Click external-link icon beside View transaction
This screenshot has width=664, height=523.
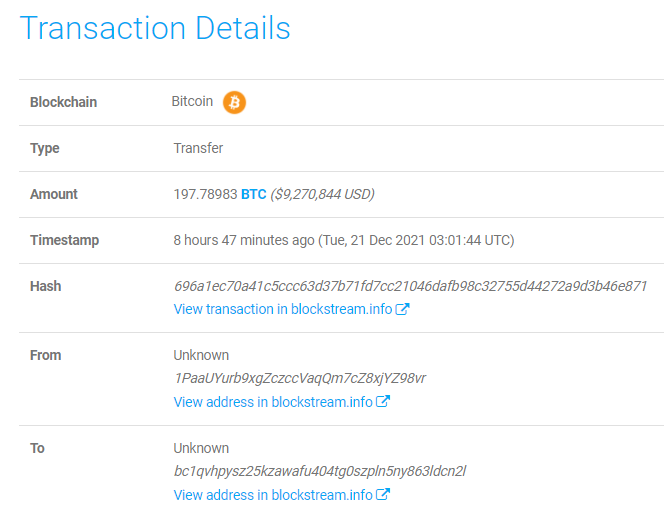(x=403, y=309)
